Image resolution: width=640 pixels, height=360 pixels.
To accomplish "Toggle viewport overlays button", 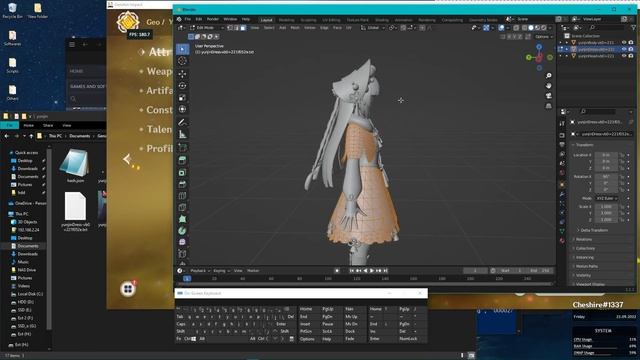I will [502, 28].
